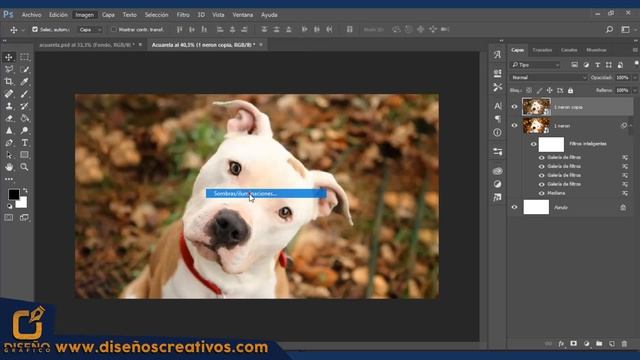Choose Sombras/iluminaciones menu entry
The width and height of the screenshot is (640, 360).
[266, 193]
